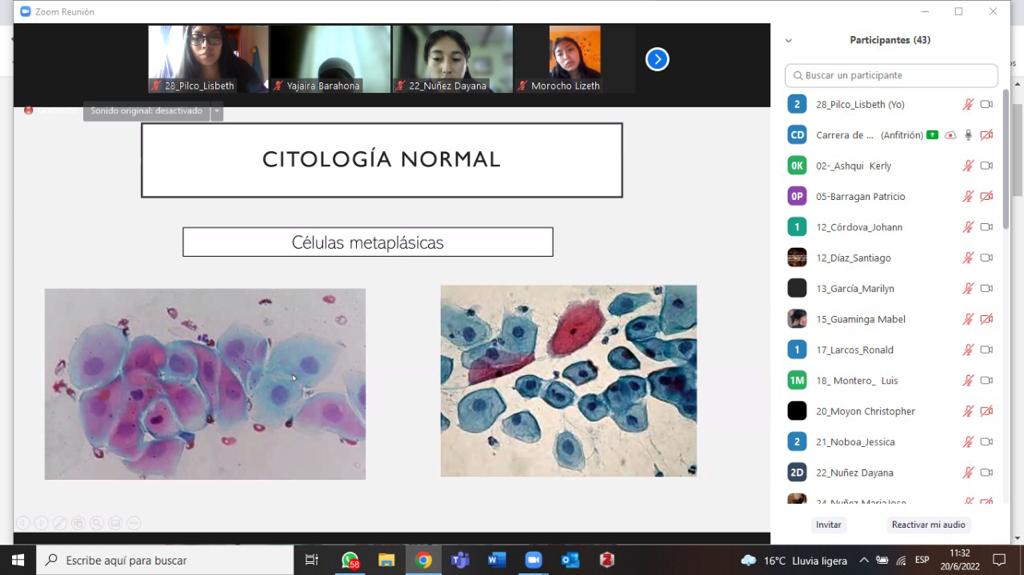Click 1M avatar of 18_Montero_ Luis
Image resolution: width=1024 pixels, height=575 pixels.
(797, 380)
